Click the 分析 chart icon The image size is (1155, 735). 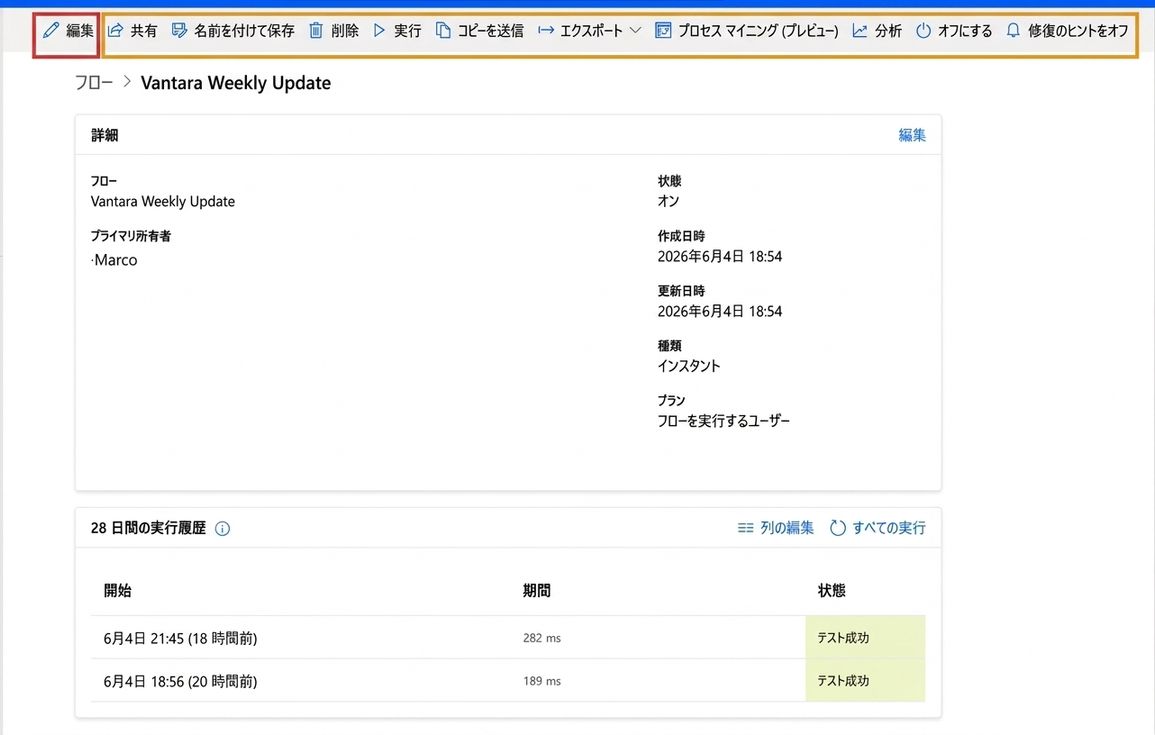[x=860, y=30]
